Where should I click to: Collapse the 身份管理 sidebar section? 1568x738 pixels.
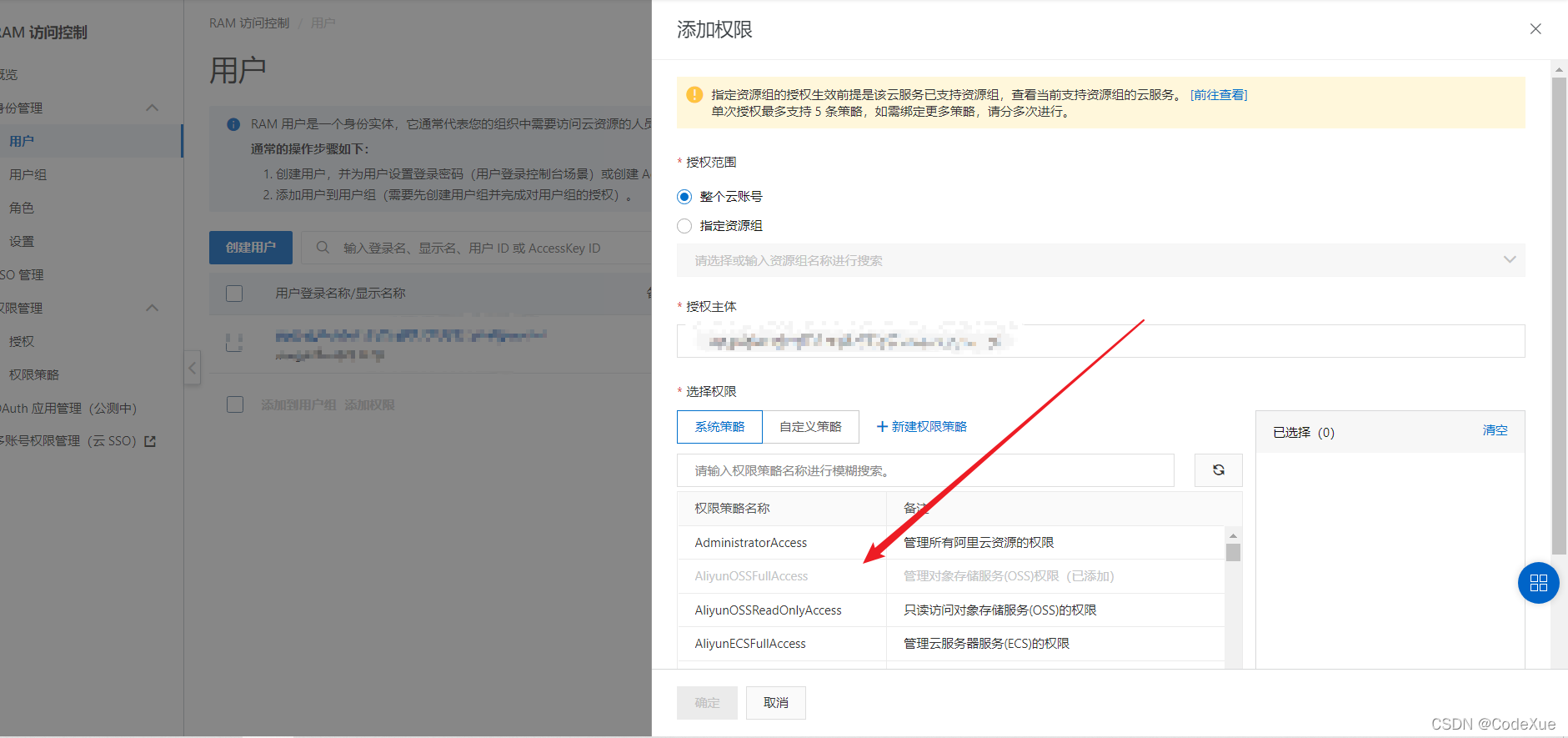(x=152, y=108)
